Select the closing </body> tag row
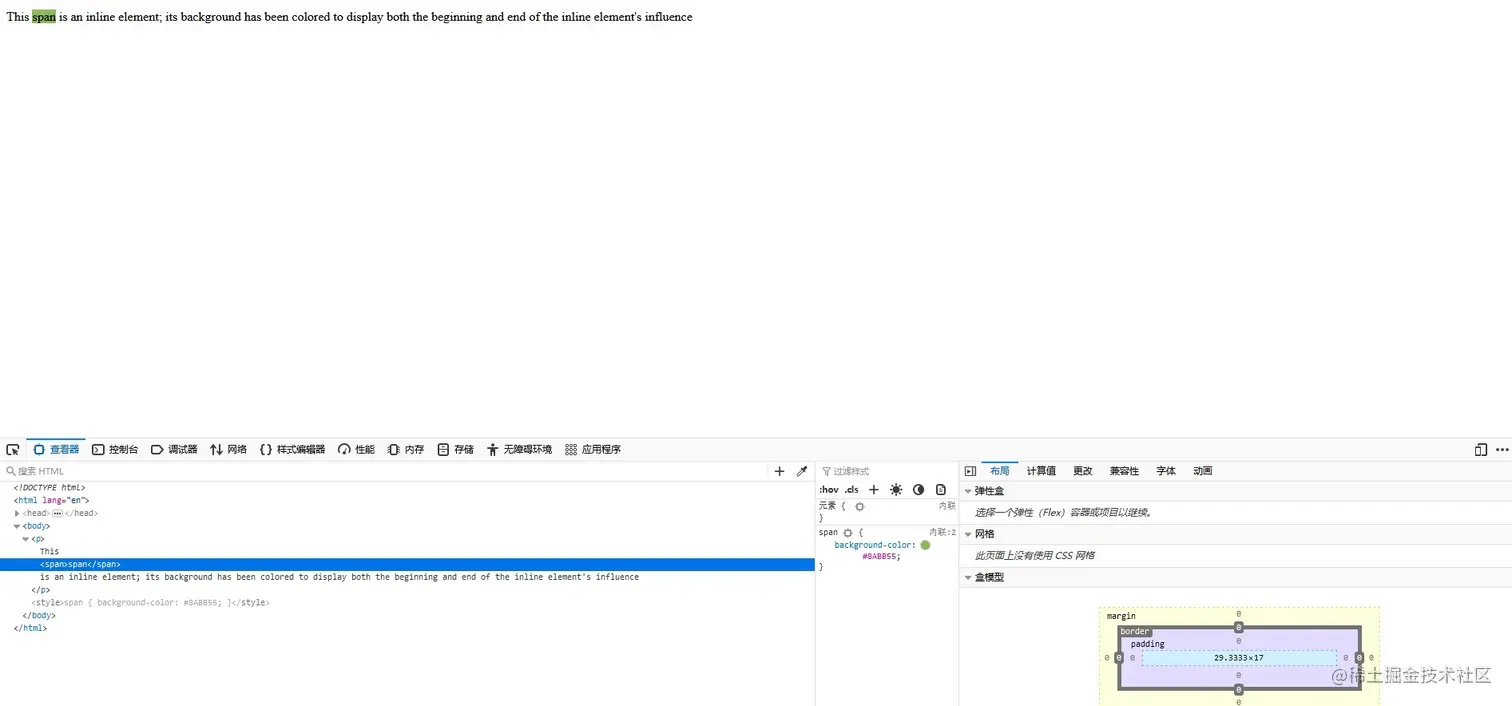The image size is (1512, 706). pyautogui.click(x=37, y=616)
